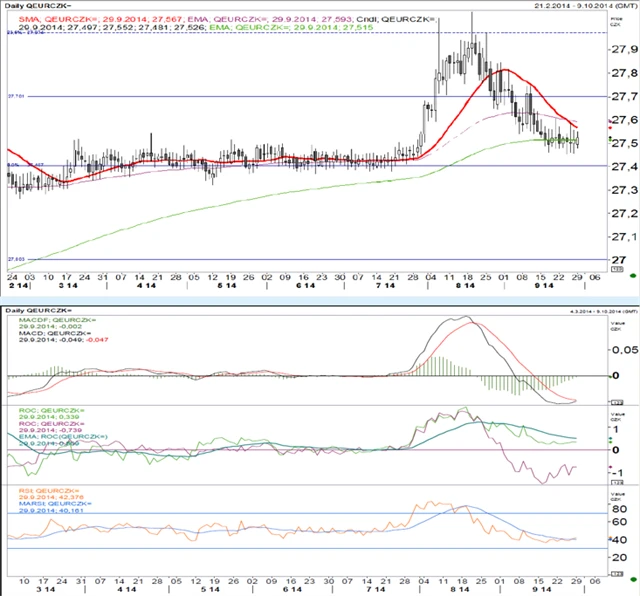This screenshot has width=640, height=596.
Task: Click the 27,701 horizontal level label
Action: point(16,96)
